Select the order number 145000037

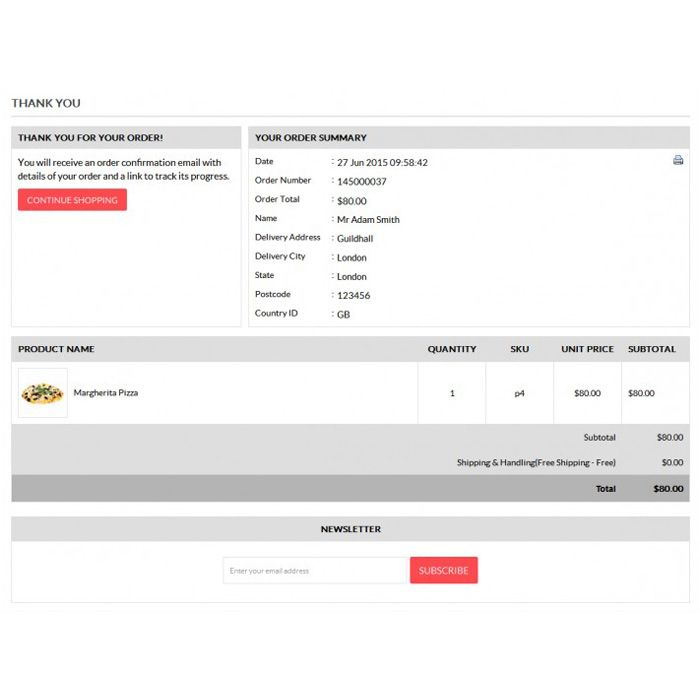point(362,181)
